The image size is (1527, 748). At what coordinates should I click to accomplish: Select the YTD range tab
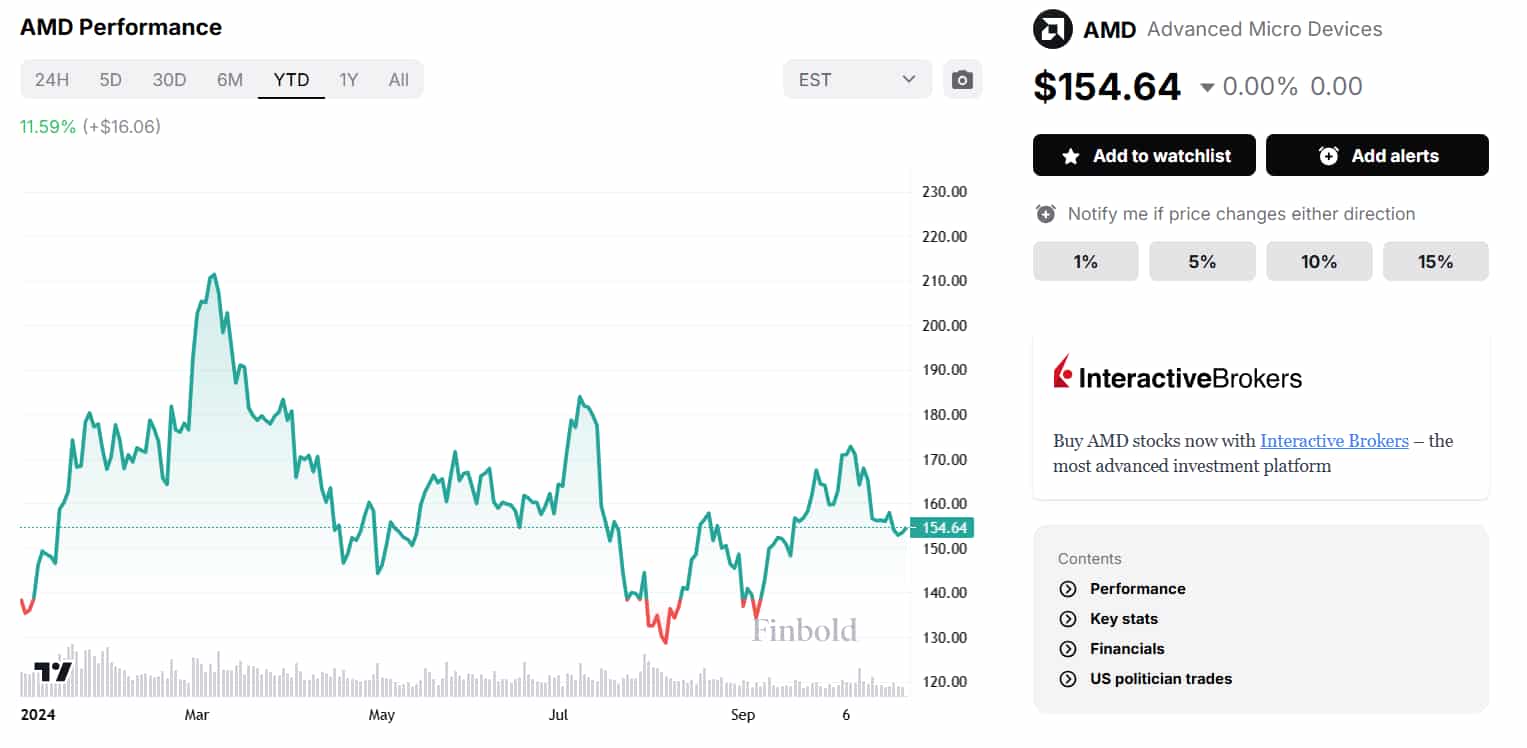pyautogui.click(x=292, y=79)
